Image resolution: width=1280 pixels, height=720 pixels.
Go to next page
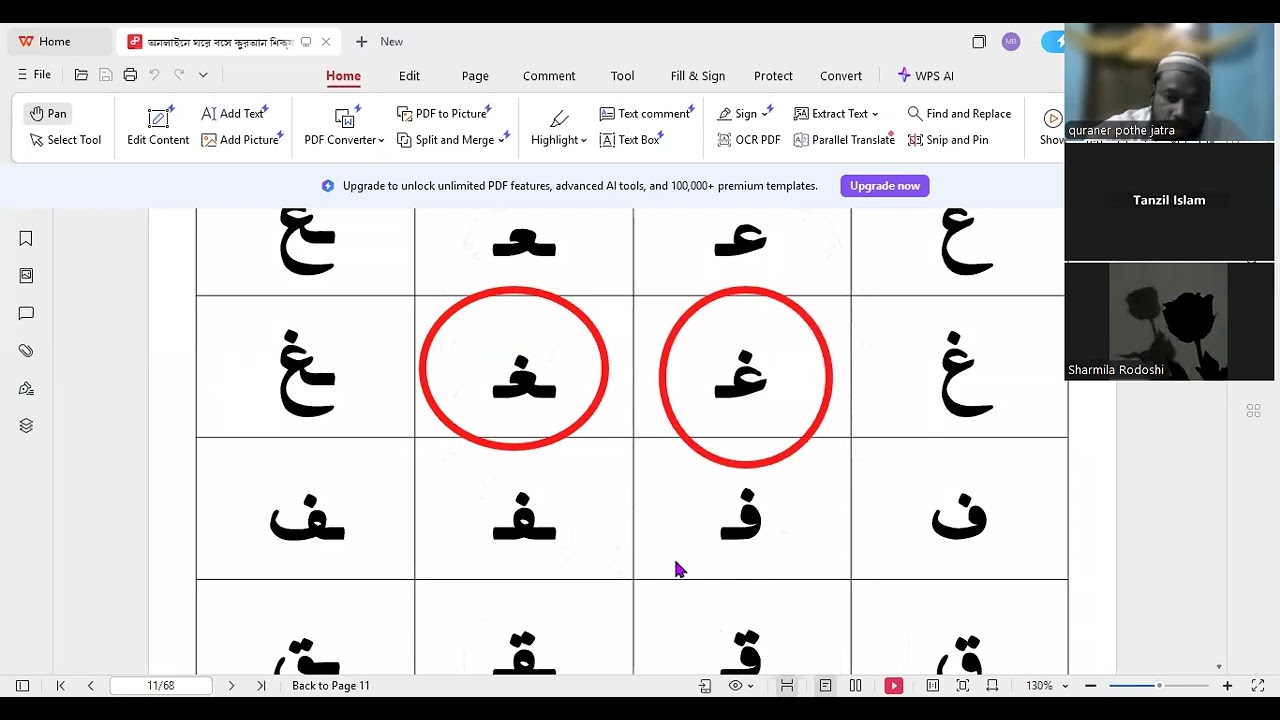231,686
